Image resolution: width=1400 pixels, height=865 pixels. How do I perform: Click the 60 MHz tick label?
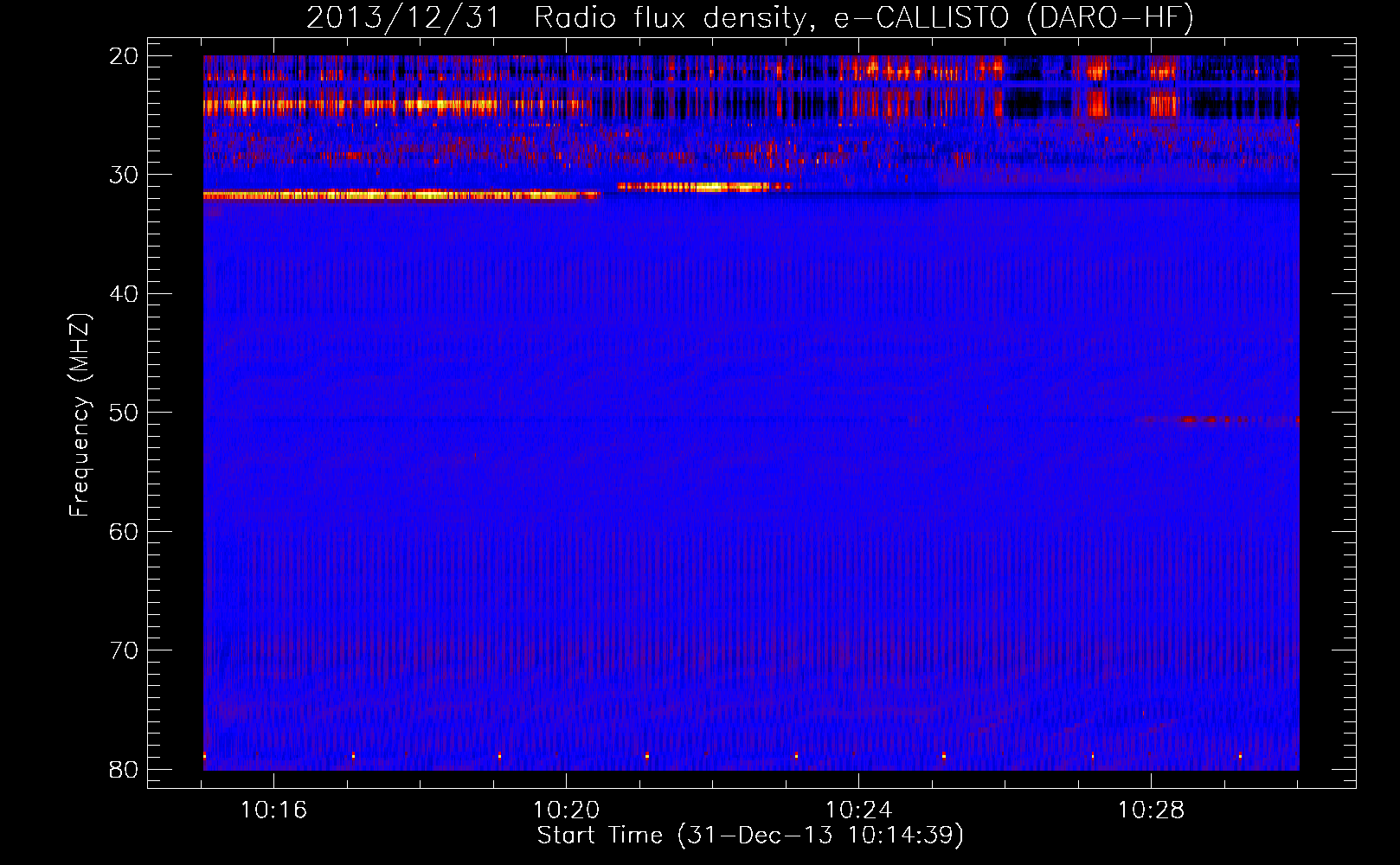[124, 531]
